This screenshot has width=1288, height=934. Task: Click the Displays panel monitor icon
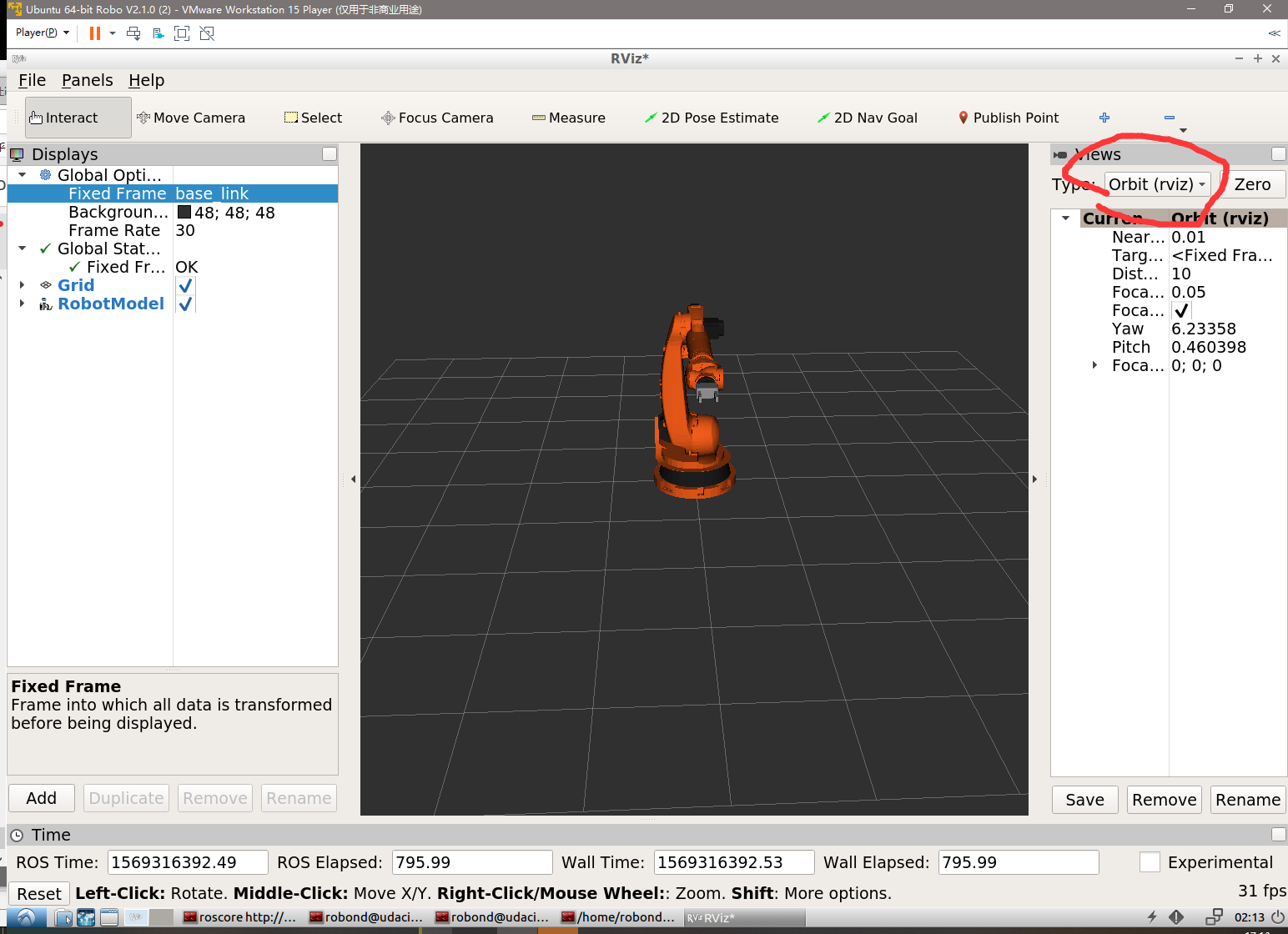coord(17,154)
